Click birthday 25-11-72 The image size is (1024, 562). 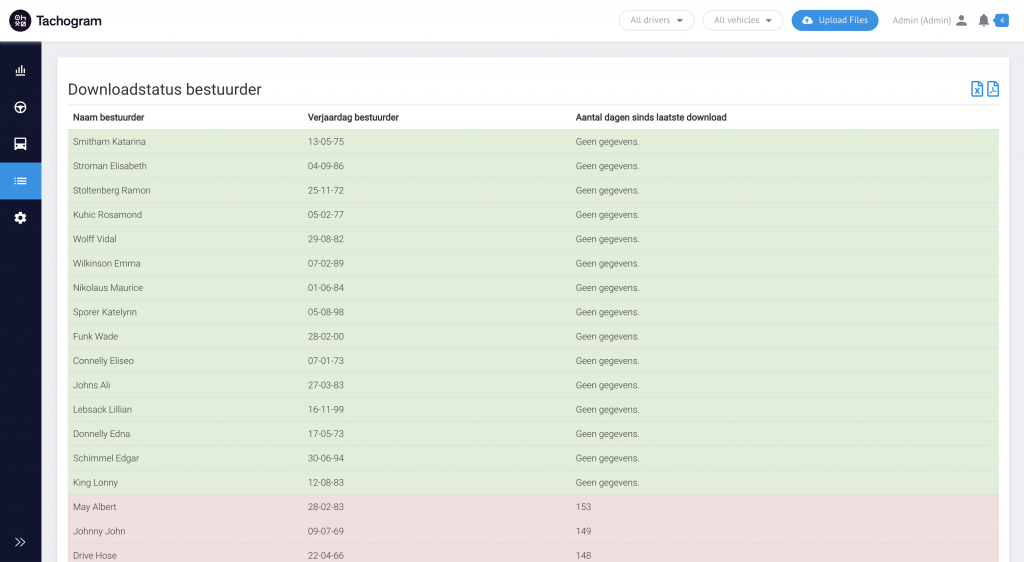pos(326,191)
